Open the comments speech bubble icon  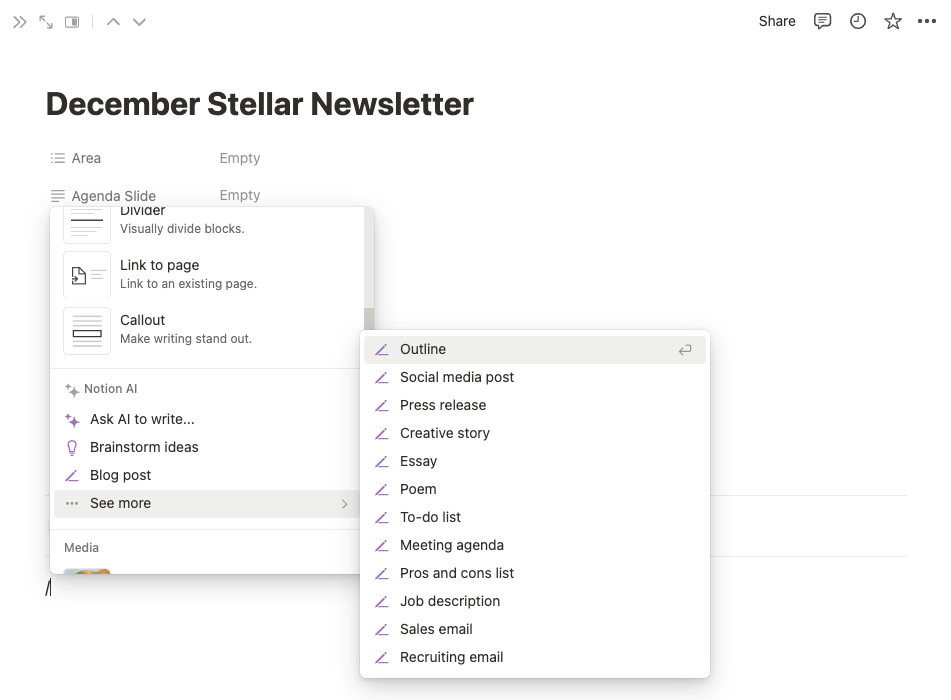pos(822,22)
